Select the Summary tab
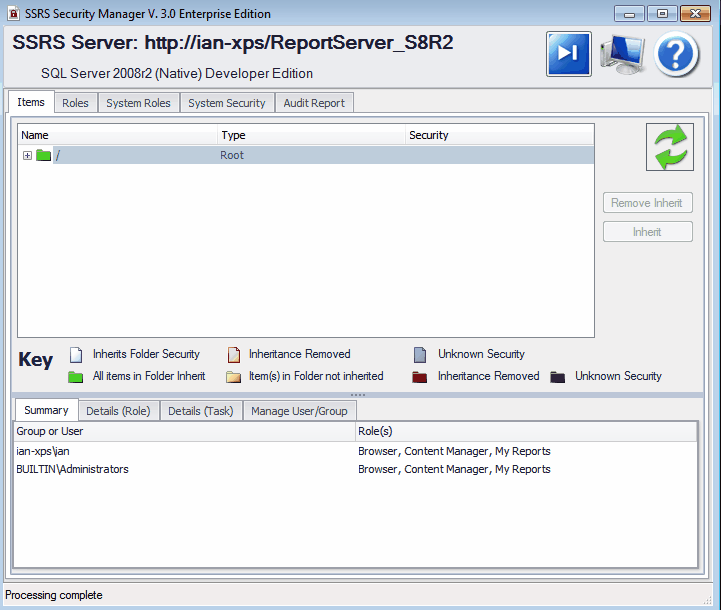The width and height of the screenshot is (721, 610). [46, 410]
